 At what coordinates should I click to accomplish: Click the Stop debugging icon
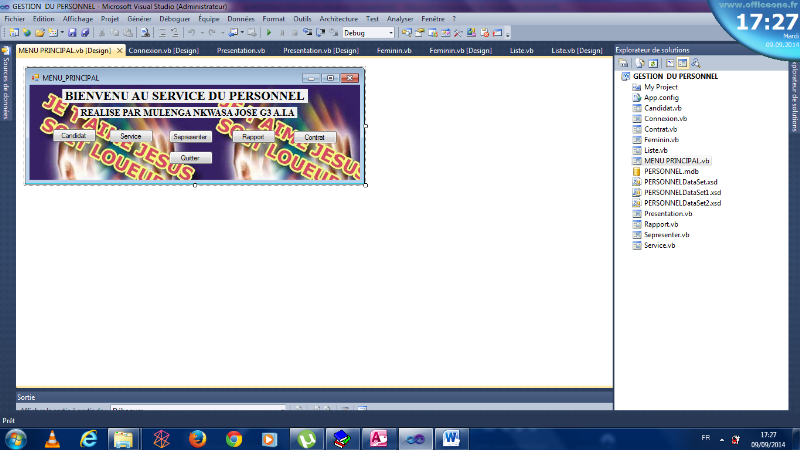pos(294,33)
